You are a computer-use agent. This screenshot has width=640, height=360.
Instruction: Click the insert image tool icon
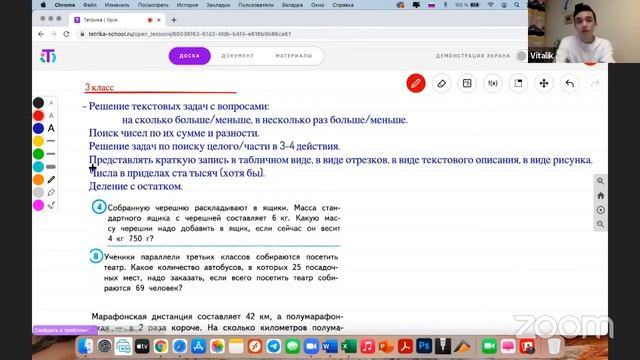(x=518, y=83)
